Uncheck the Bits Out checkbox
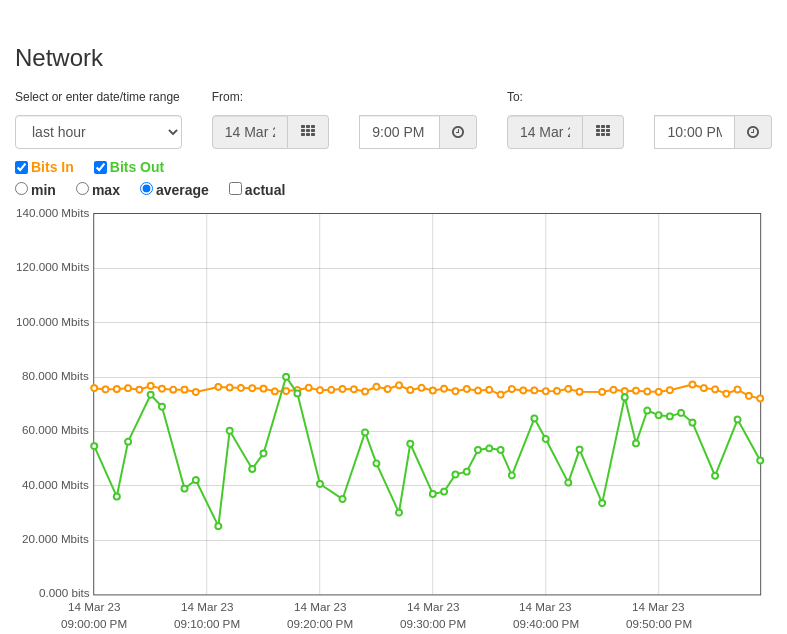This screenshot has width=787, height=634. 100,167
